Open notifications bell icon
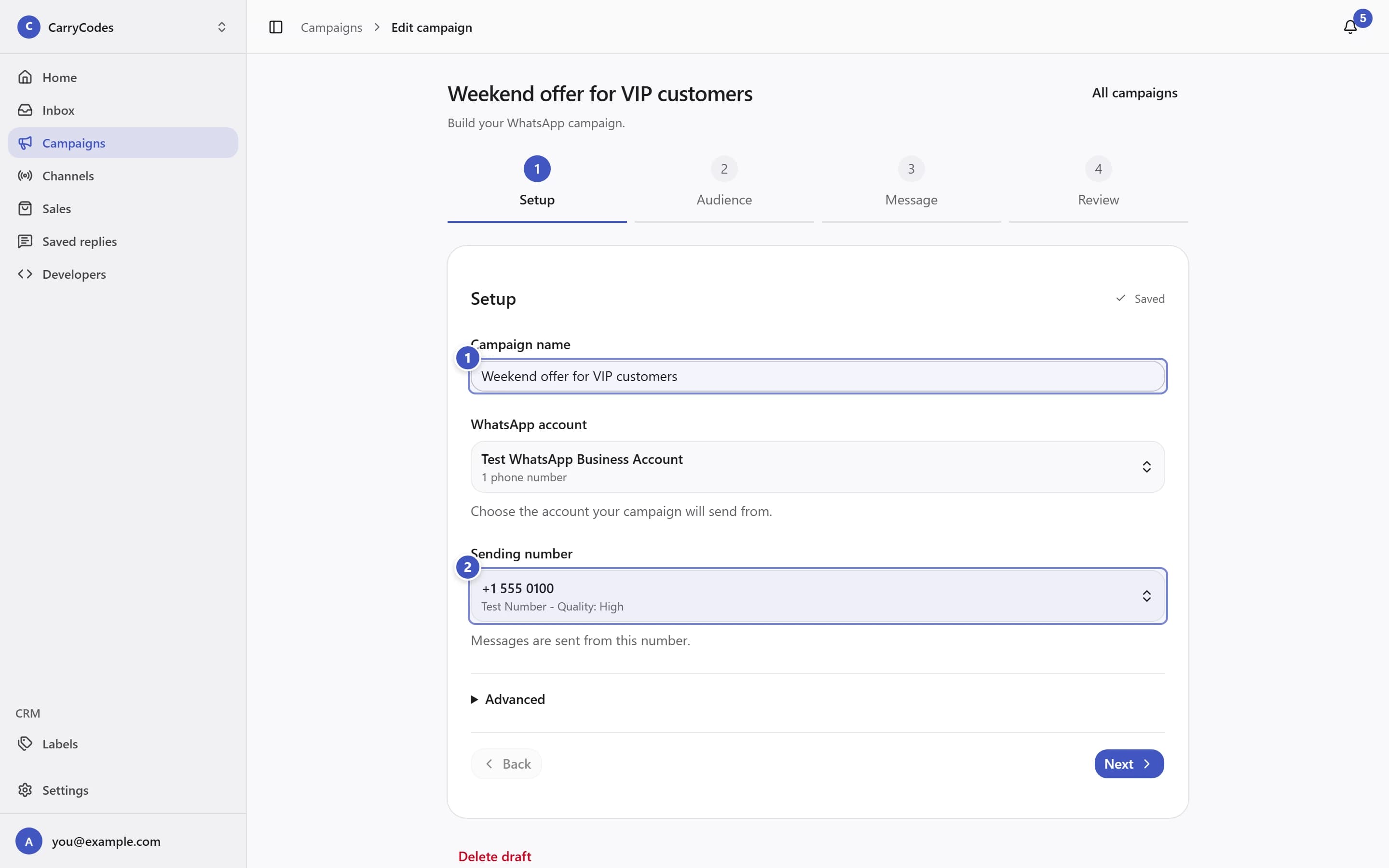This screenshot has height=868, width=1389. click(1349, 27)
